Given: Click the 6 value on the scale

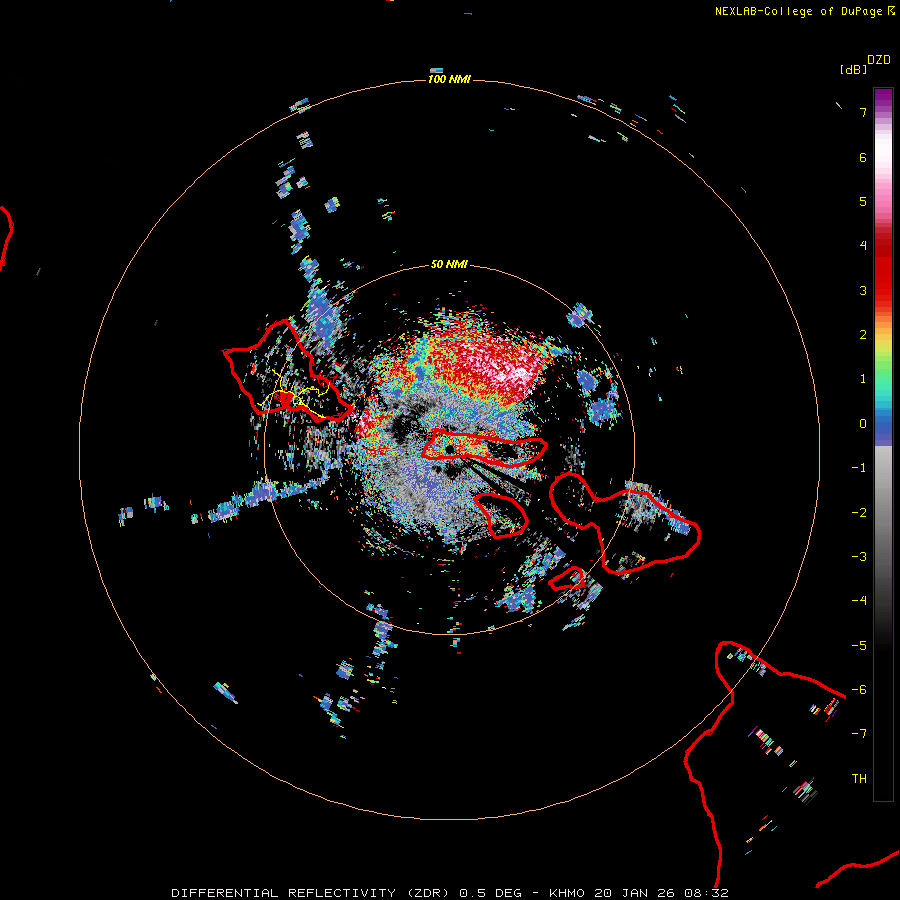Looking at the screenshot, I should coord(863,157).
